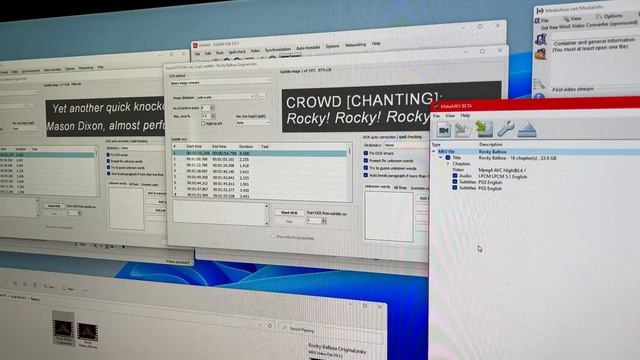Viewport: 640px width, 360px height.
Task: Open the Video menu in Subtitle Edit
Action: click(x=255, y=51)
